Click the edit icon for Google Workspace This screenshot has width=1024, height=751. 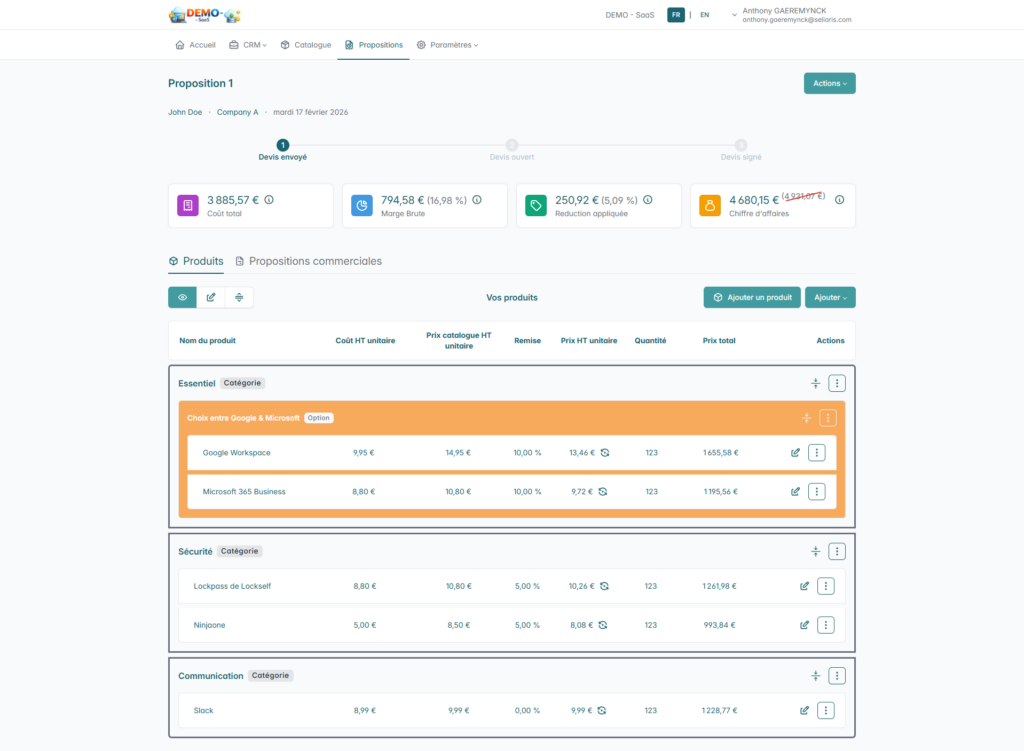tap(795, 453)
